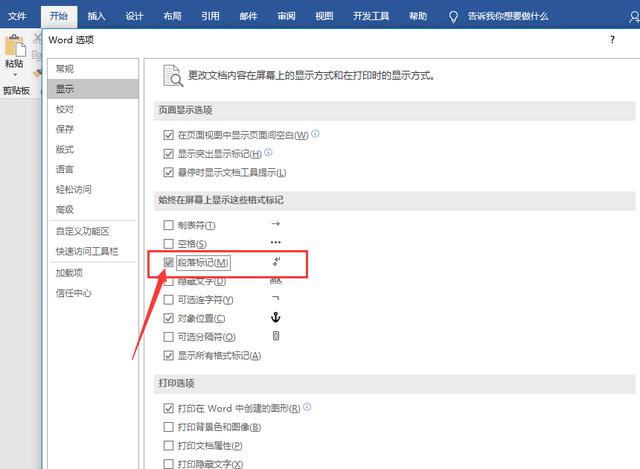Viewport: 640px width, 469px height.
Task: Select 显示 in the options sidebar
Action: 93,89
